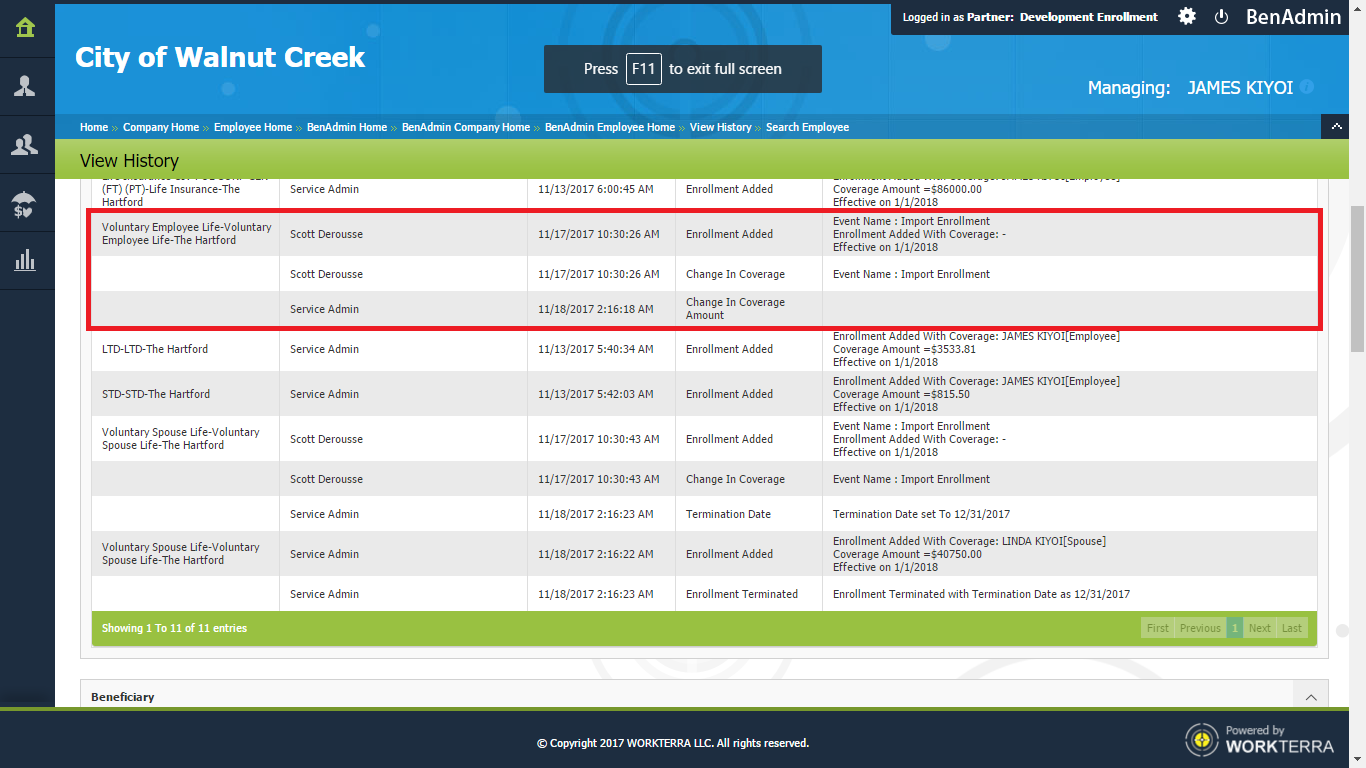Select page 1 in pagination
The width and height of the screenshot is (1366, 768).
1235,628
